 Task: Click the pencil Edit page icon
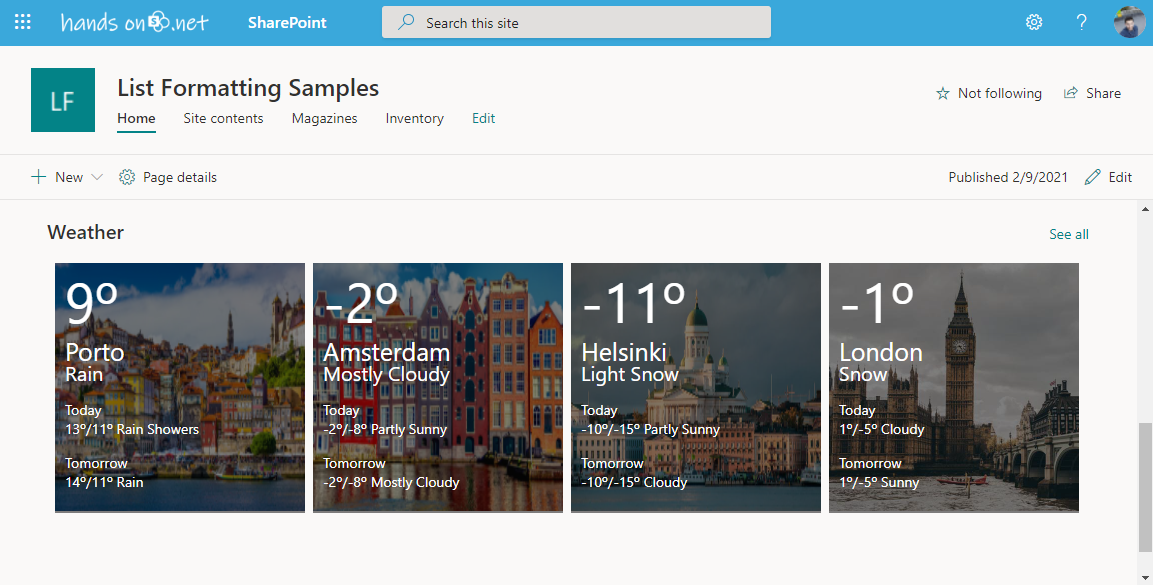tap(1092, 177)
